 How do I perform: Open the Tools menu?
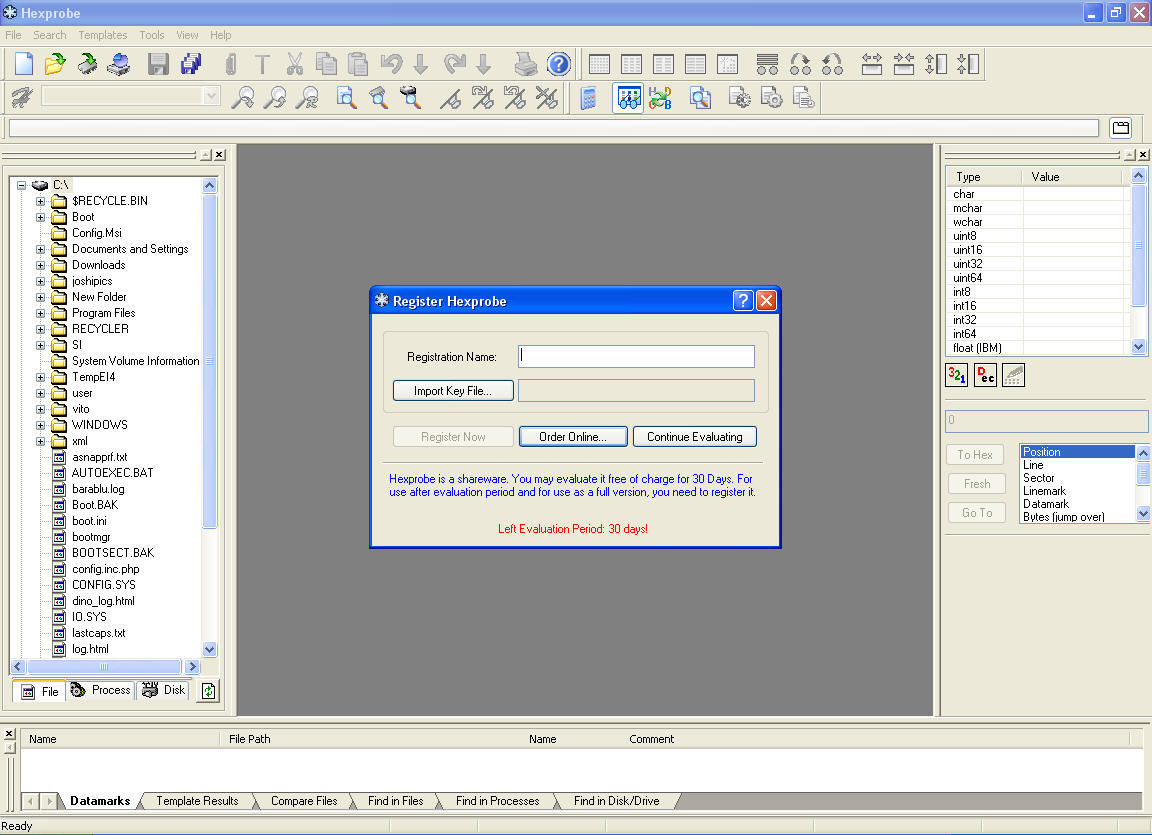(152, 35)
